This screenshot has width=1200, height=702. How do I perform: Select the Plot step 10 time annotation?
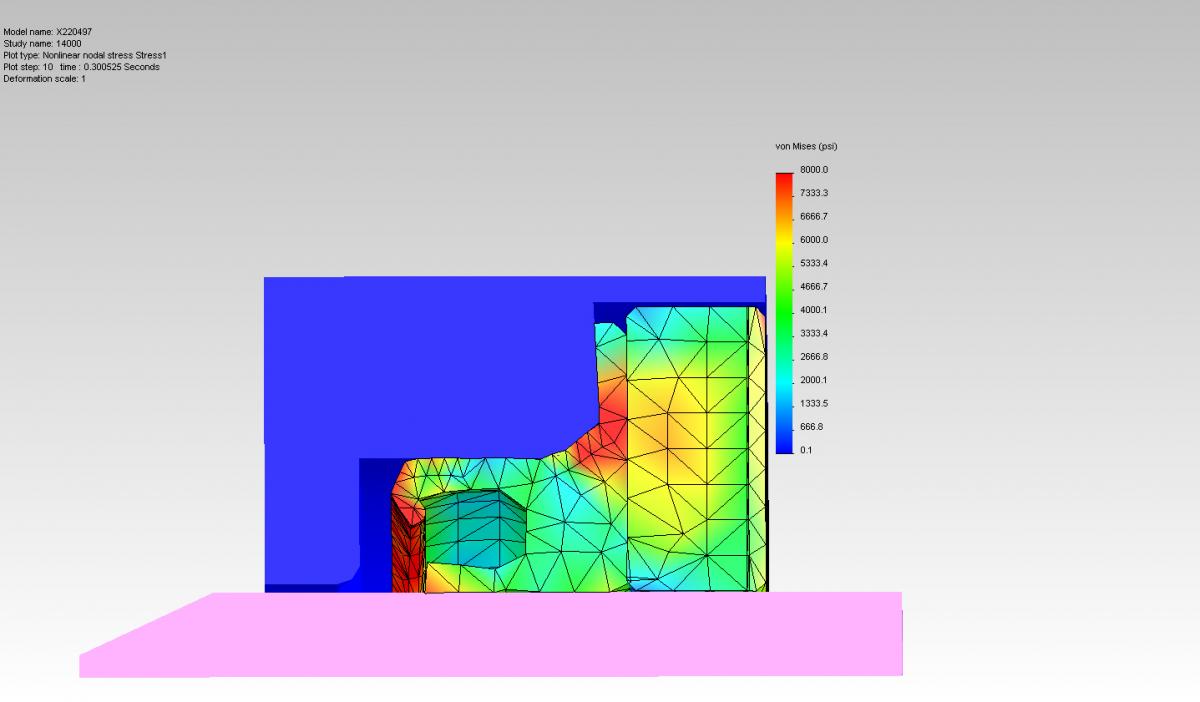[x=81, y=67]
